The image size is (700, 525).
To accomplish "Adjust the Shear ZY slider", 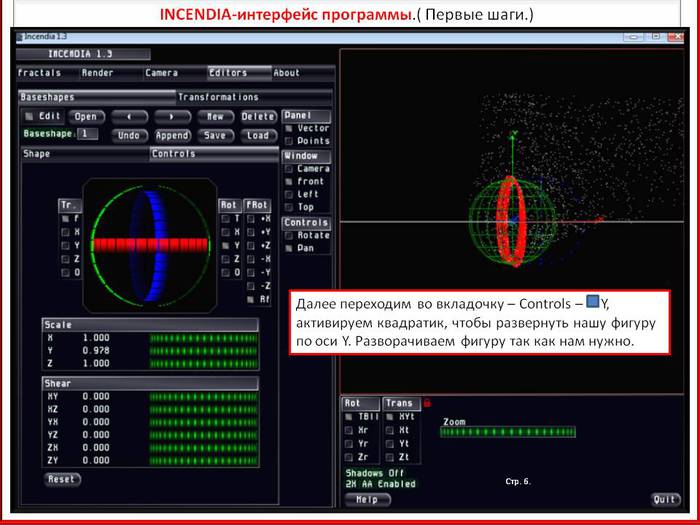I will click(204, 461).
